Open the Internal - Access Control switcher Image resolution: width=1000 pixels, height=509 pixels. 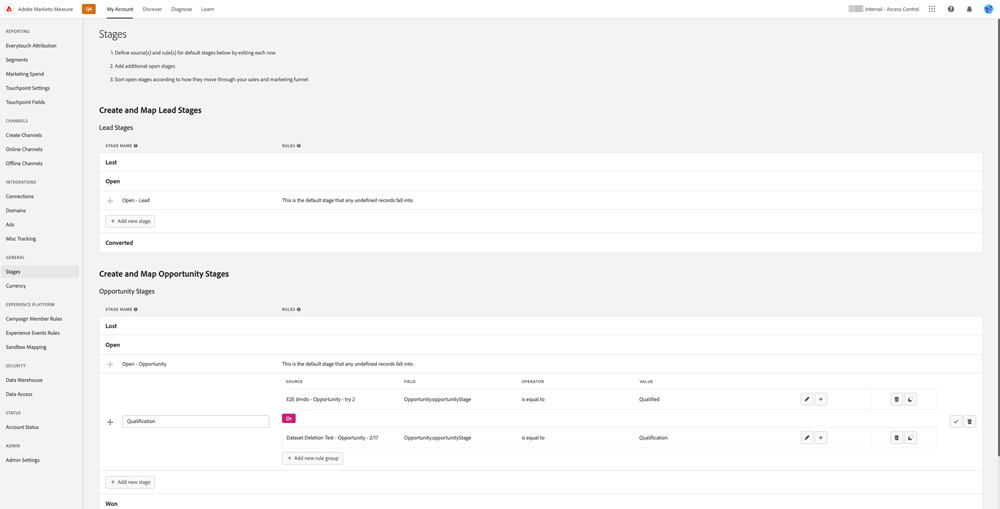(890, 9)
